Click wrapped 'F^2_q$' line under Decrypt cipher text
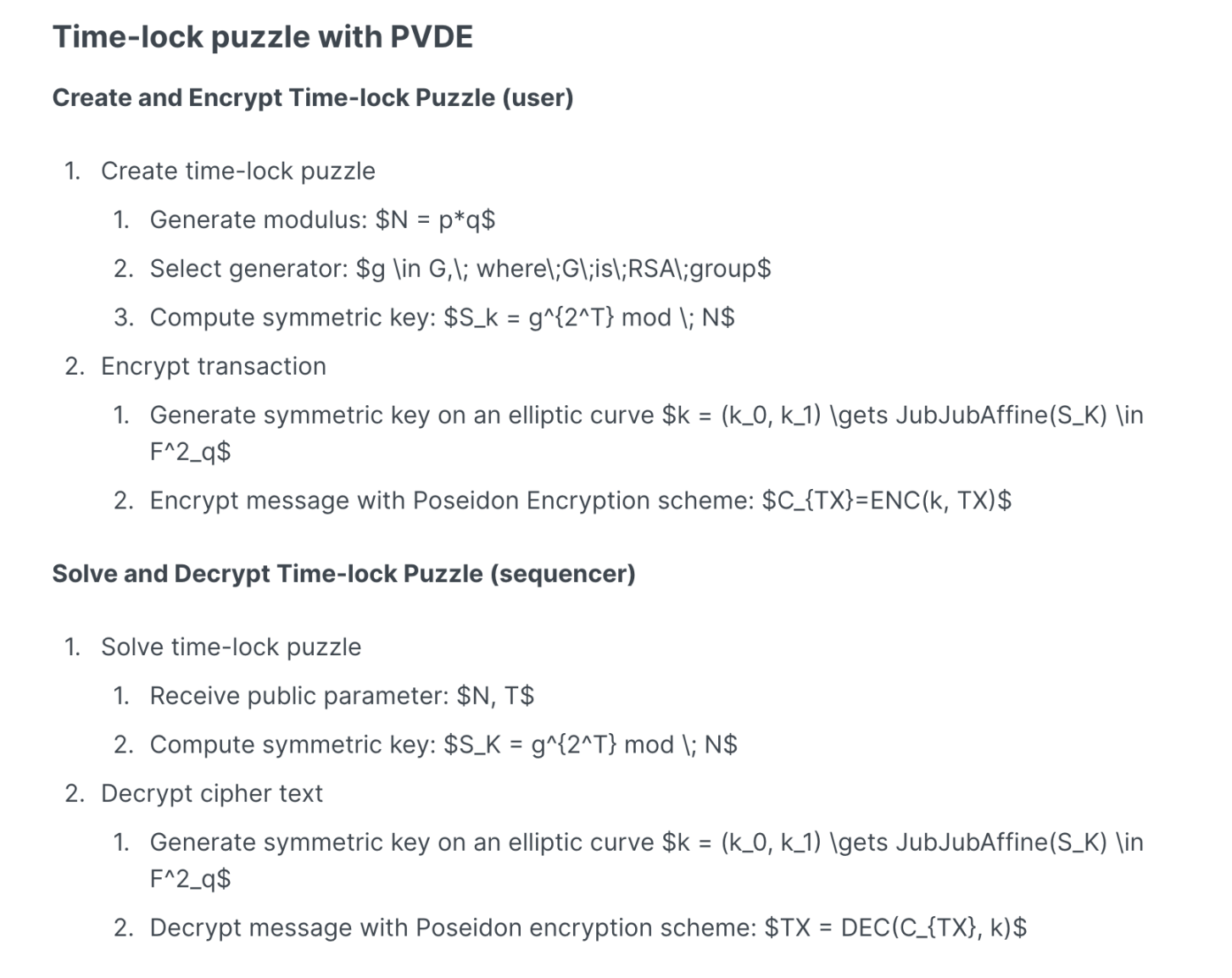 coord(190,879)
